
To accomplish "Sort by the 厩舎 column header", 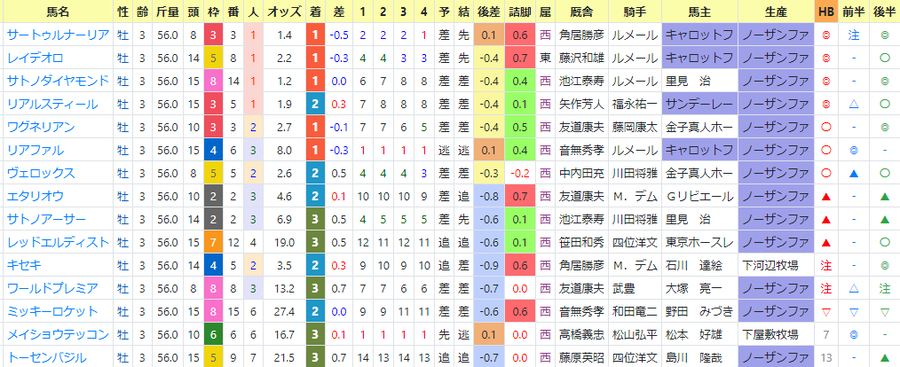I will pos(582,11).
